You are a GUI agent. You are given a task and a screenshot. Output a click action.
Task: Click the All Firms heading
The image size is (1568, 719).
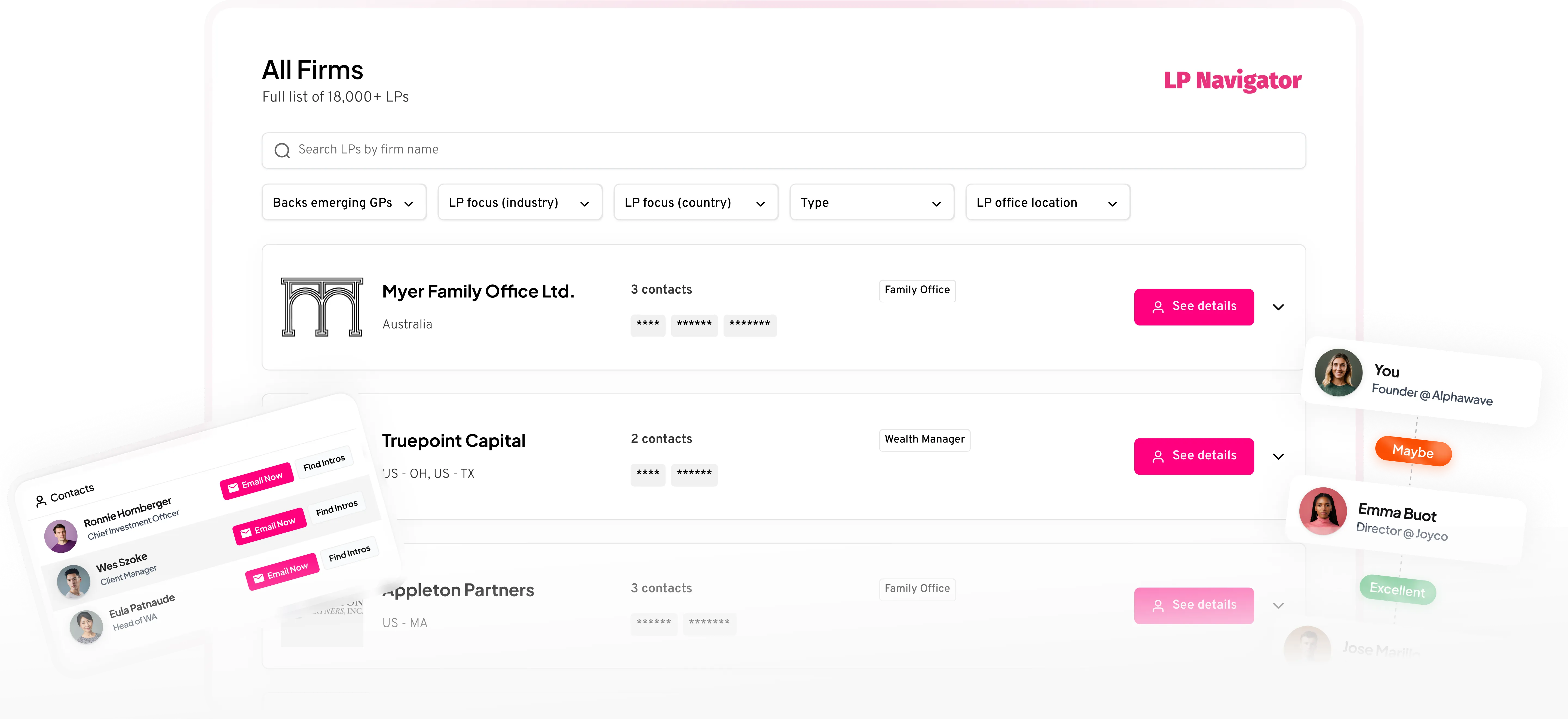click(x=312, y=70)
